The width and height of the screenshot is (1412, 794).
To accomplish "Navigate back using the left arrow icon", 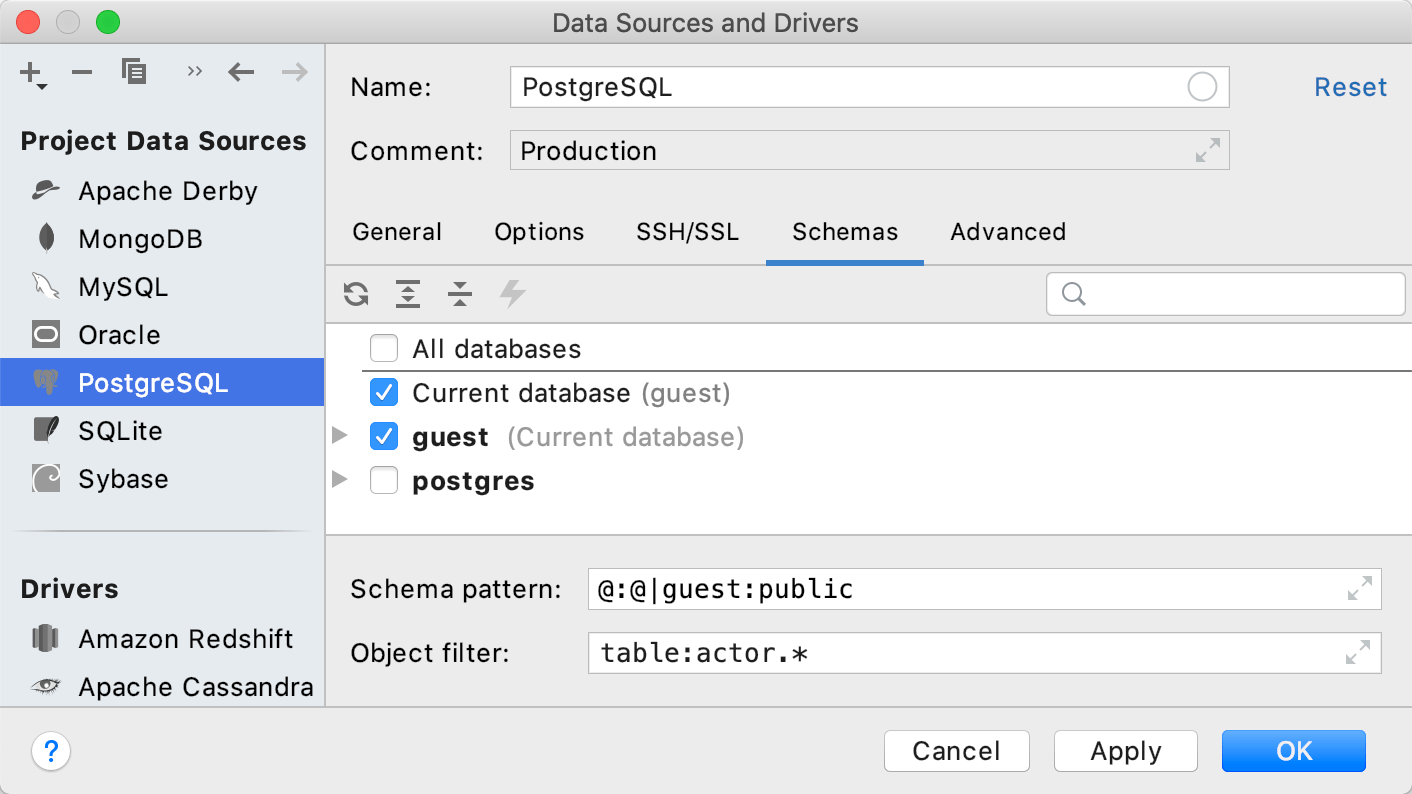I will click(241, 71).
